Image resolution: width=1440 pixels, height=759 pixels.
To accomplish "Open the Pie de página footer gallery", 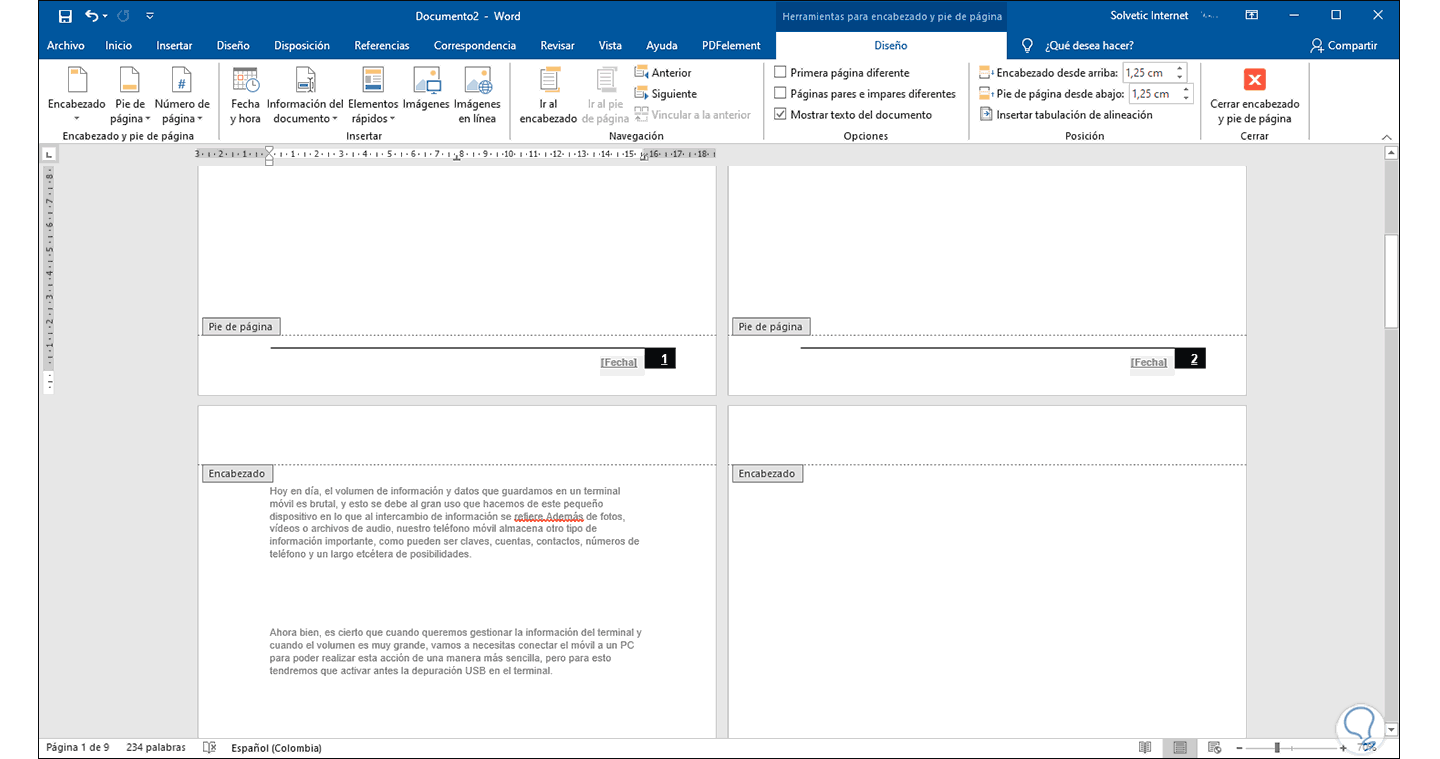I will [x=130, y=95].
